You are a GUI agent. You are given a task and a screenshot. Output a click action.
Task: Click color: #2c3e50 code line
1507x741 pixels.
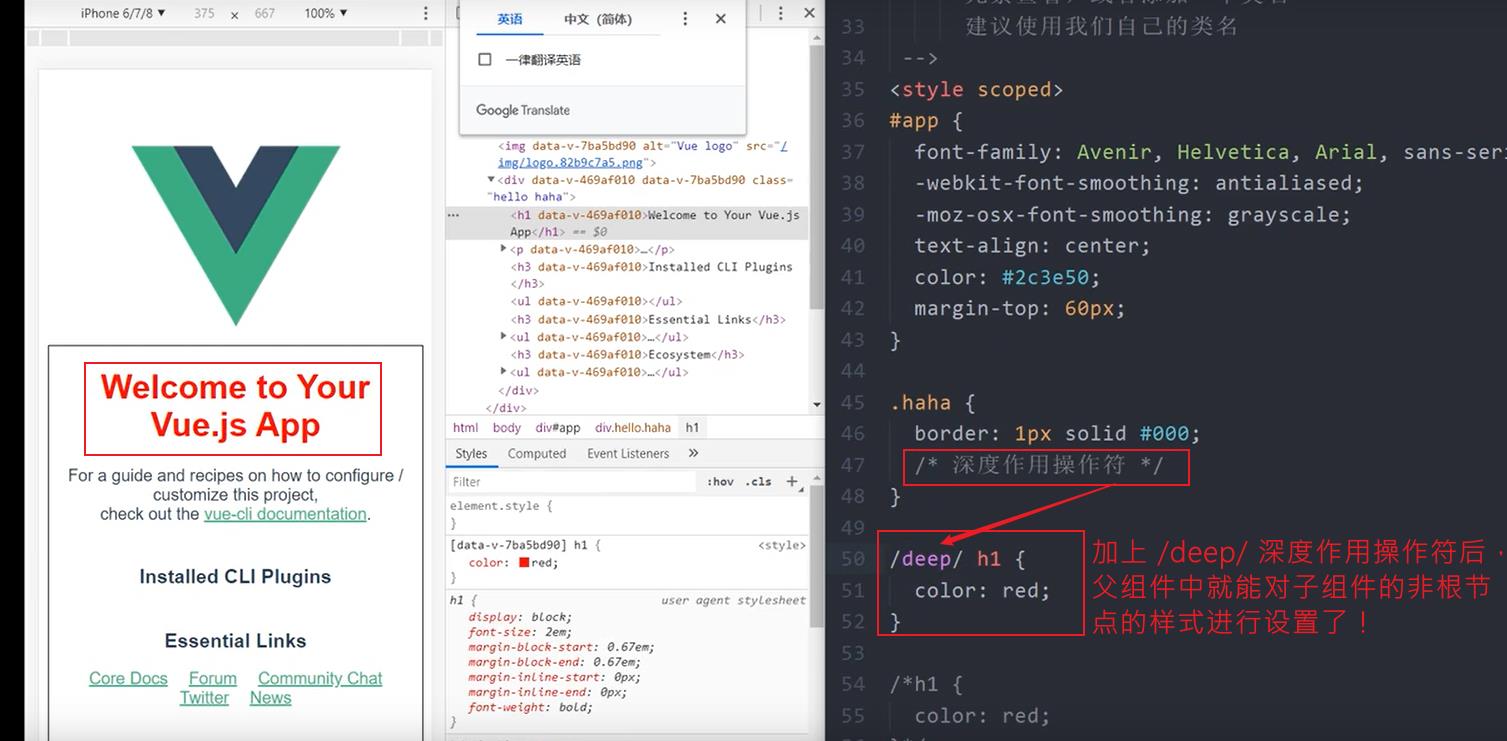point(1007,277)
